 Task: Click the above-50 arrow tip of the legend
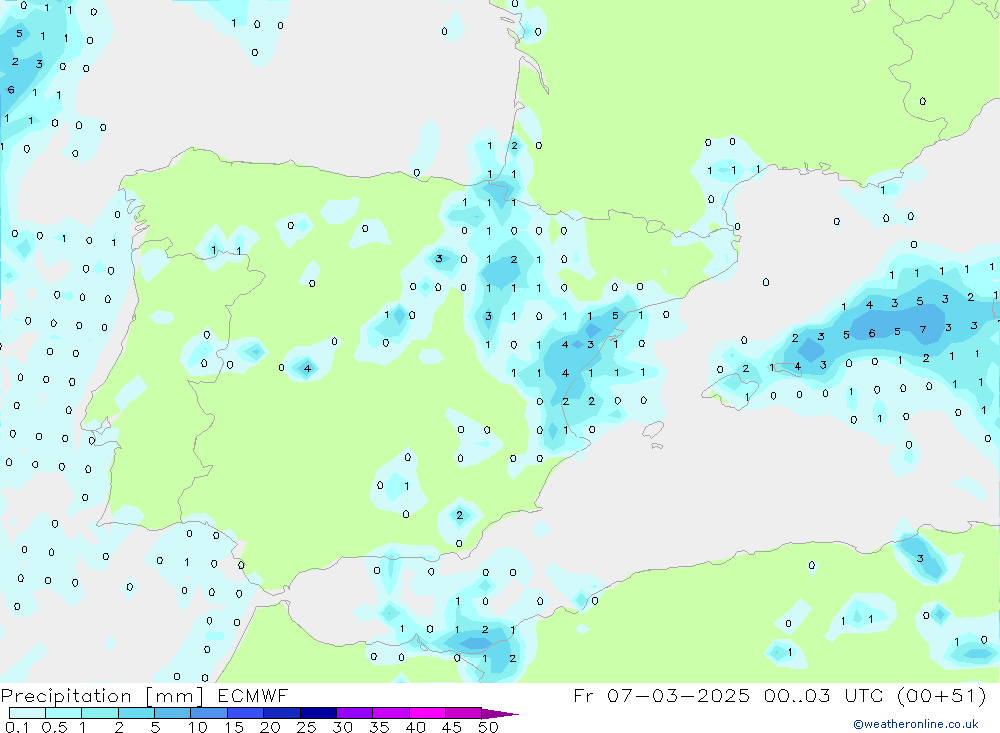[500, 714]
